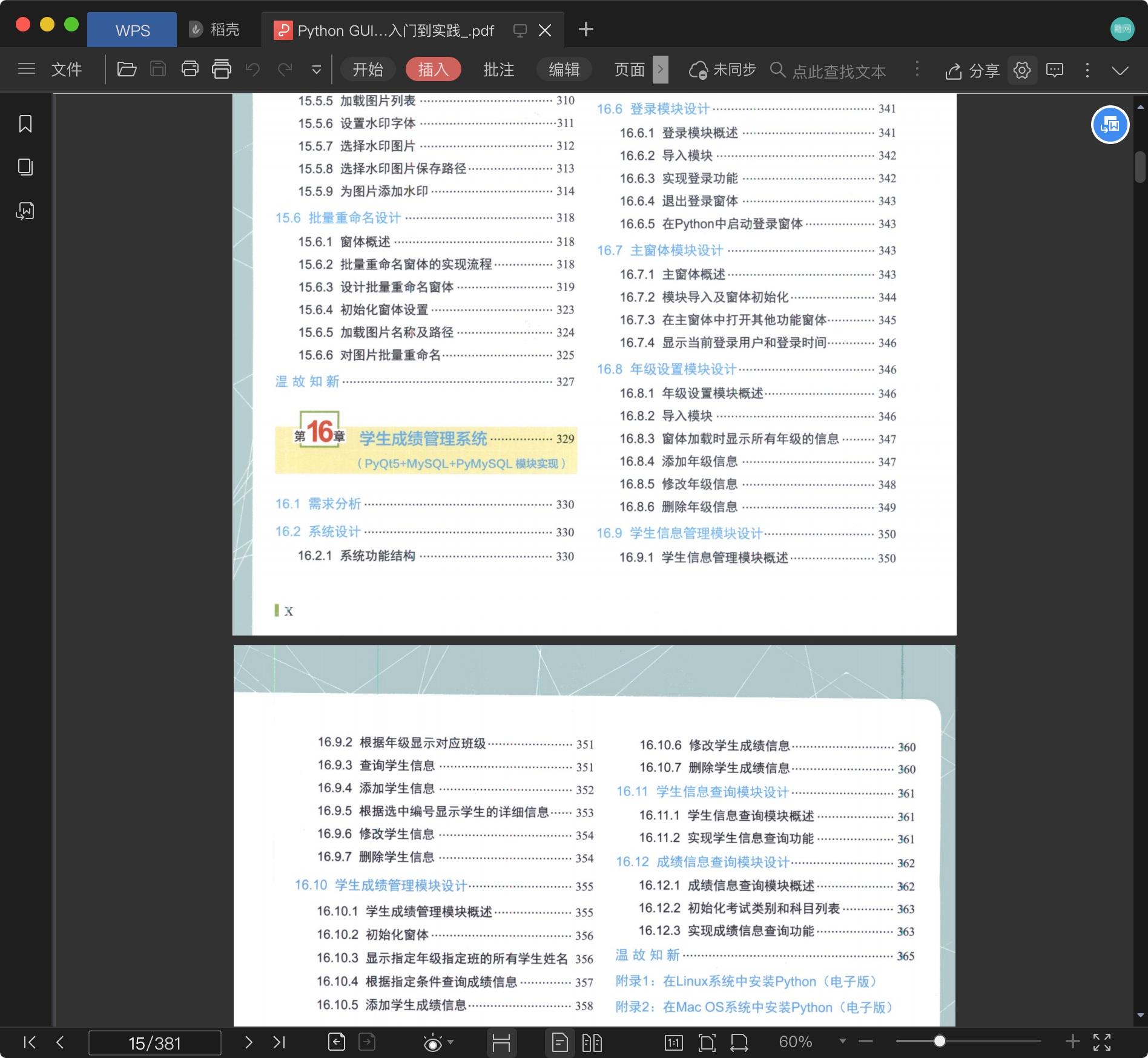Screen dimensions: 1148x1058
Task: Switch to the 插入 tab
Action: (x=434, y=70)
